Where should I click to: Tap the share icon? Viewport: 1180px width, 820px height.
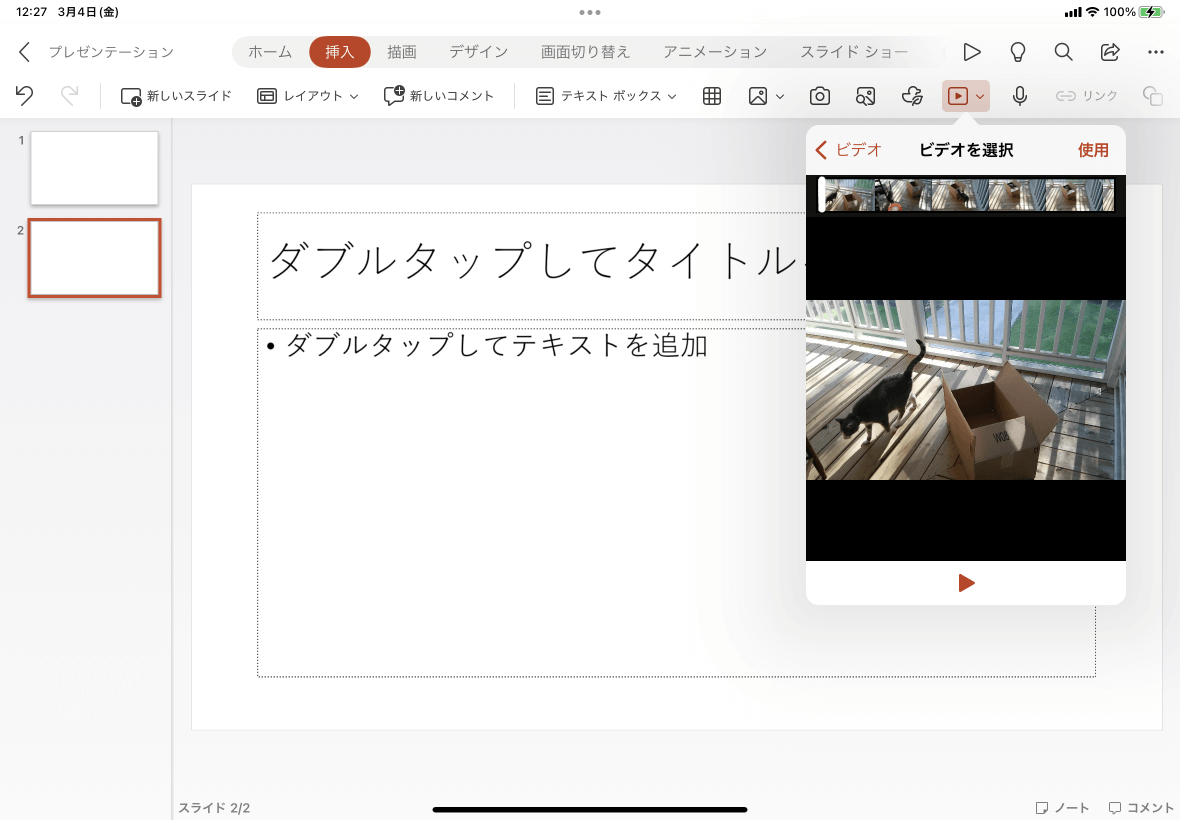pyautogui.click(x=1109, y=52)
